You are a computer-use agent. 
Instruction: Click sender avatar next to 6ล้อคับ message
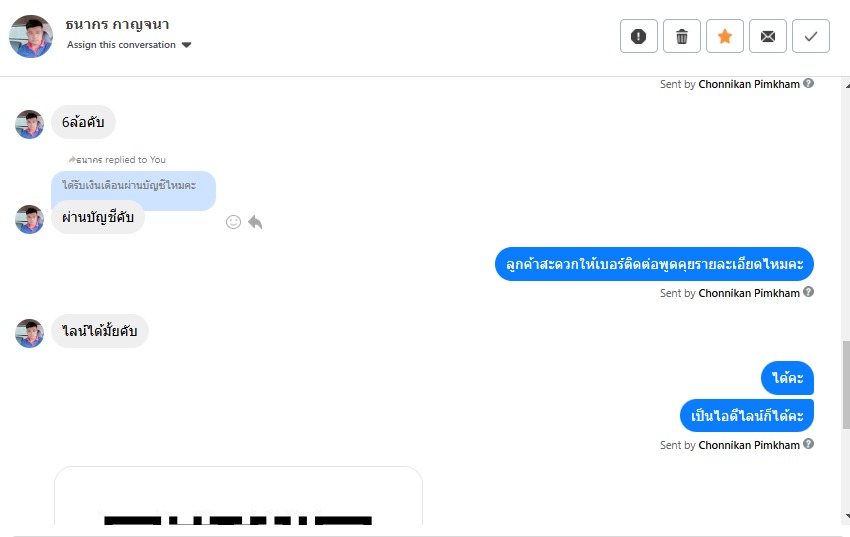point(29,125)
